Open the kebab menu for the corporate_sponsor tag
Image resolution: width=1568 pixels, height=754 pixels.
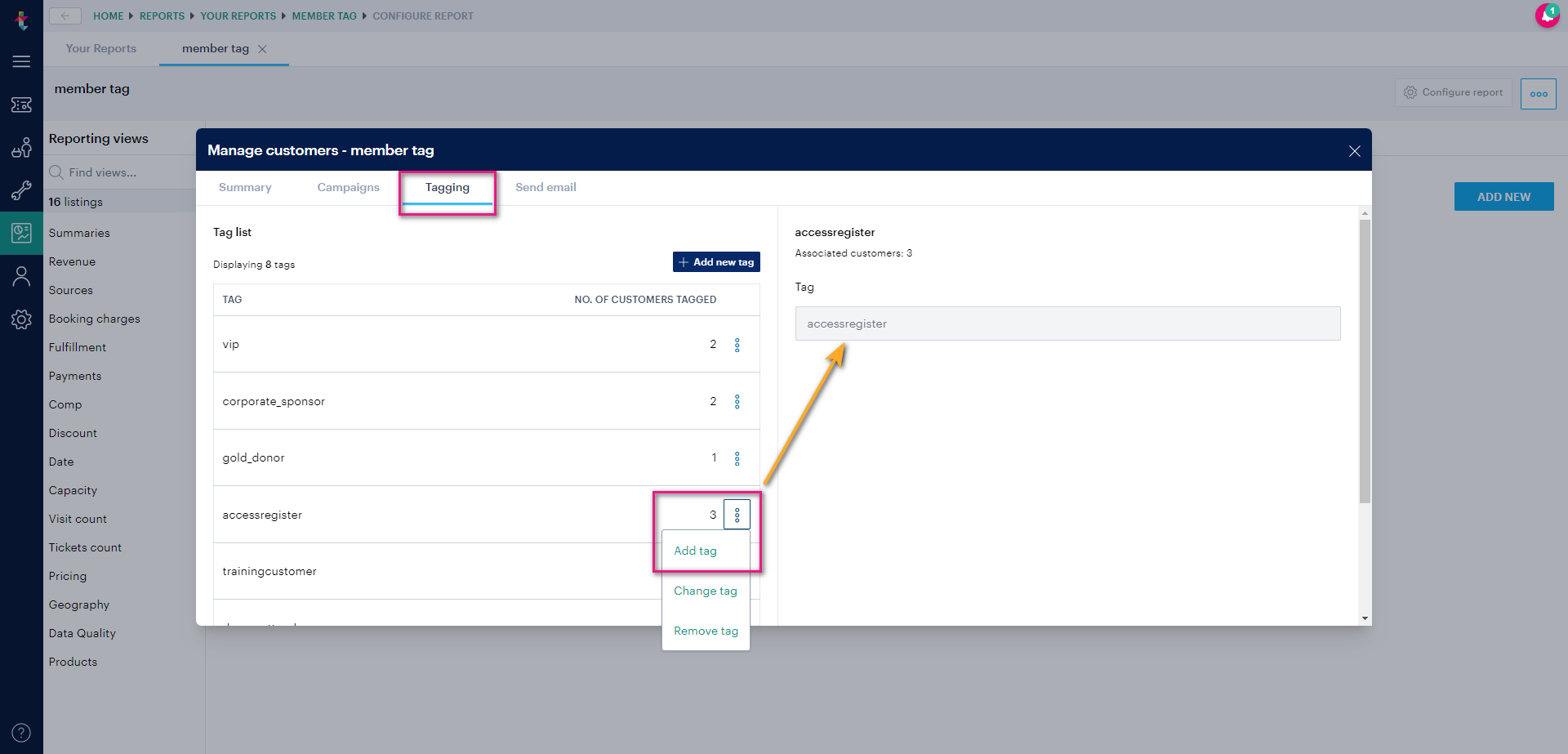(737, 402)
